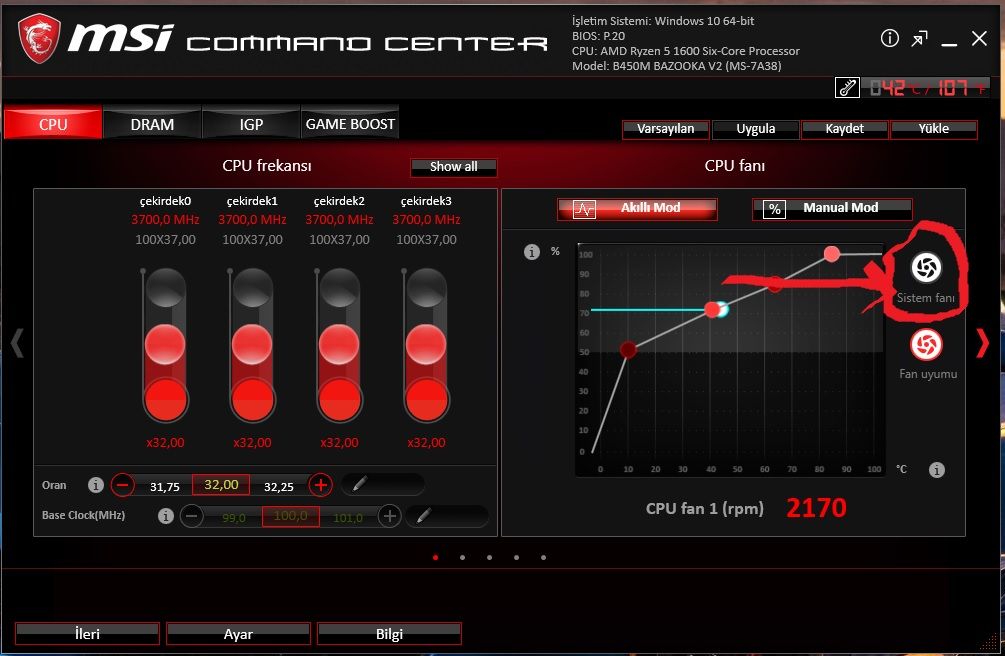Open the info icon in the title bar
The image size is (1005, 656).
[x=890, y=38]
